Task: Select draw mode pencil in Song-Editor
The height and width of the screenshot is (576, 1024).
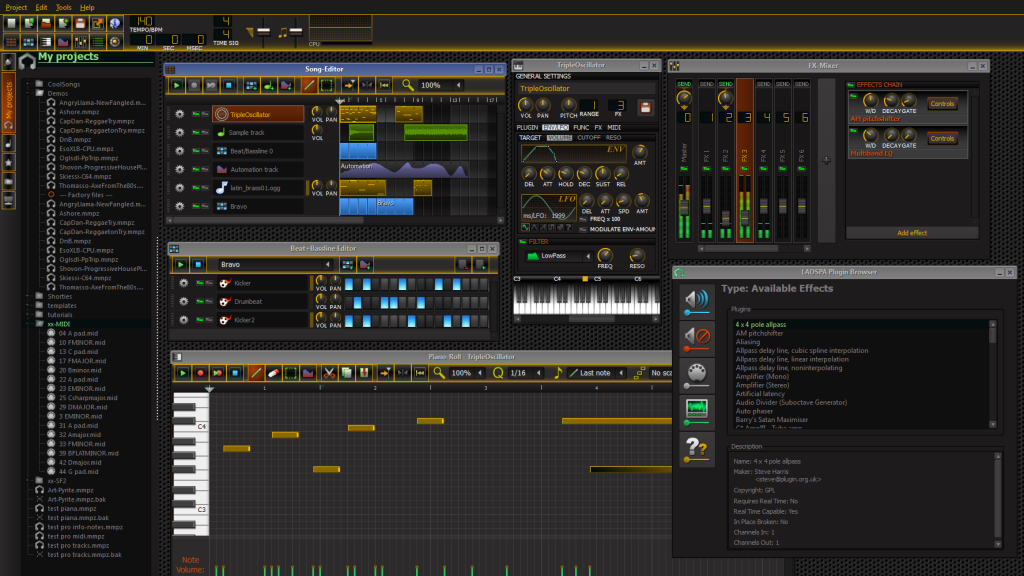Action: coord(309,85)
